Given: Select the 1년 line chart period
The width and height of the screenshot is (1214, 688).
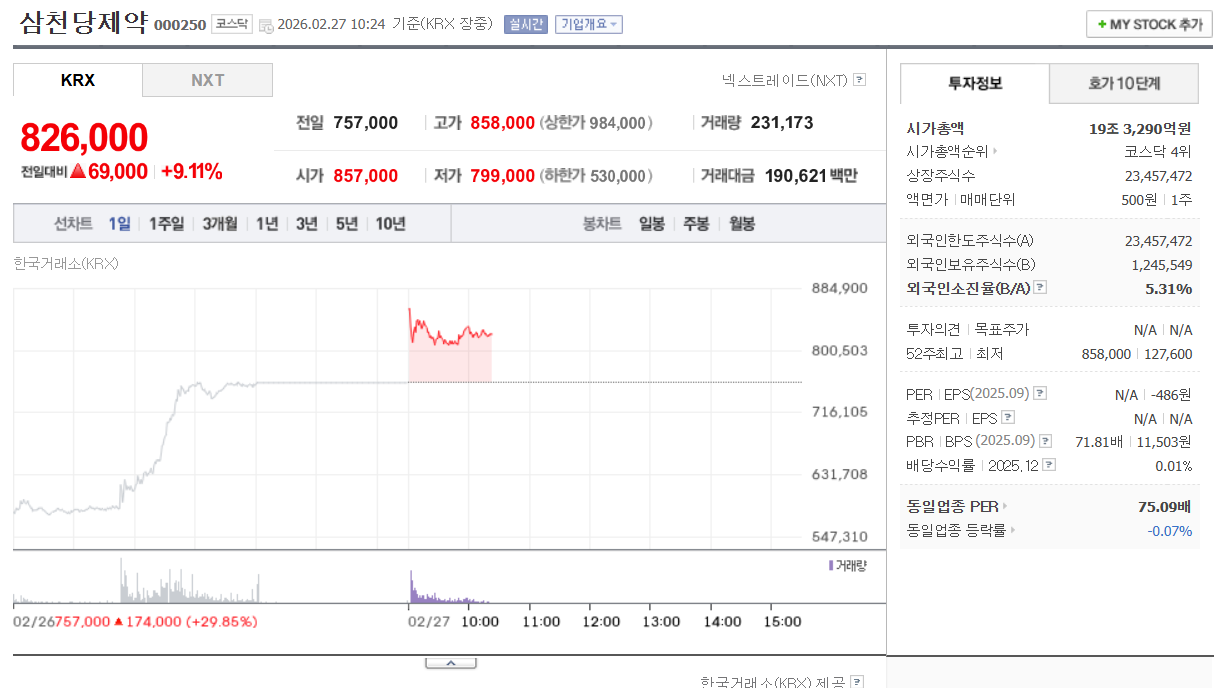Looking at the screenshot, I should click(267, 223).
